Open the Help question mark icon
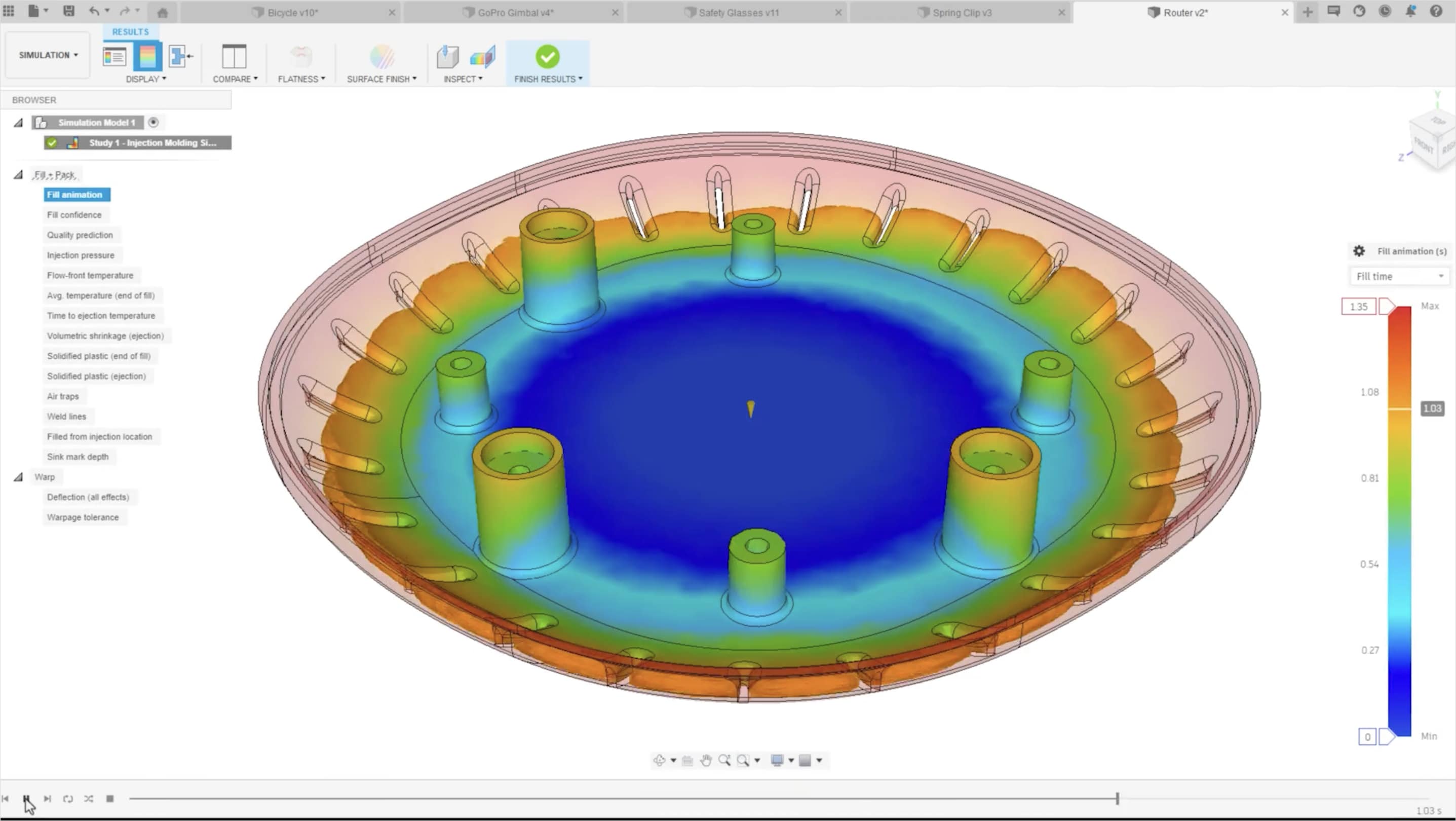 coord(1436,11)
